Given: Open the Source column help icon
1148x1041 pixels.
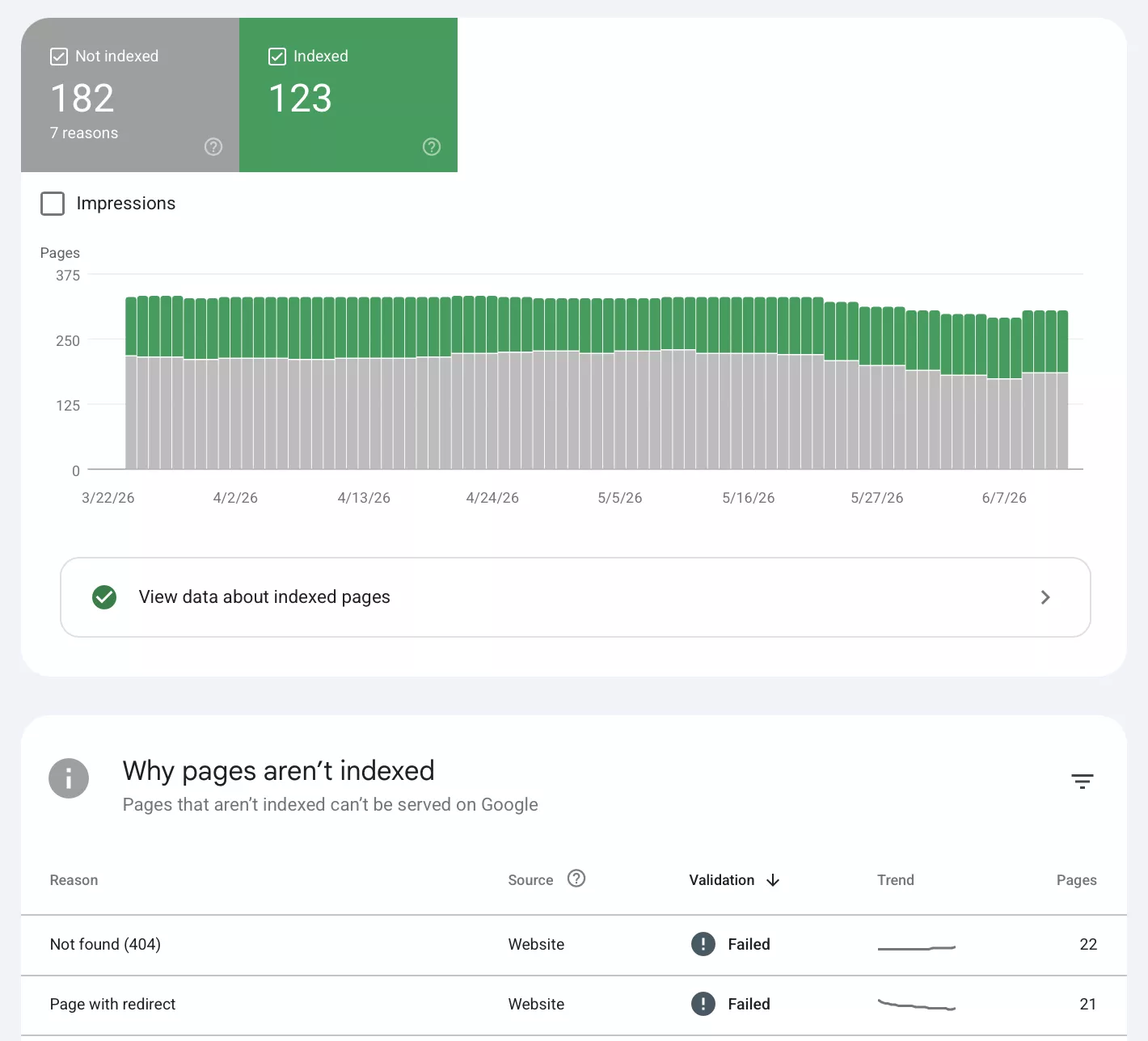Looking at the screenshot, I should point(576,879).
